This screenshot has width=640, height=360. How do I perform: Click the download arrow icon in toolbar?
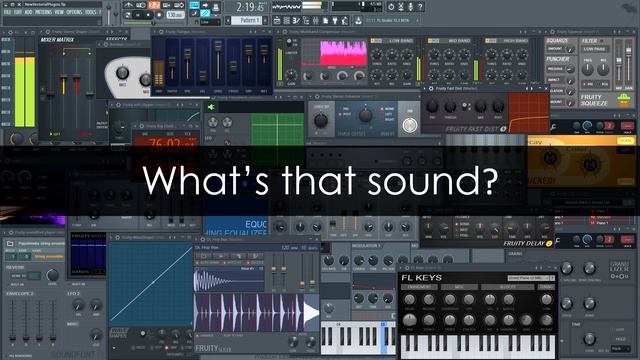coord(358,20)
